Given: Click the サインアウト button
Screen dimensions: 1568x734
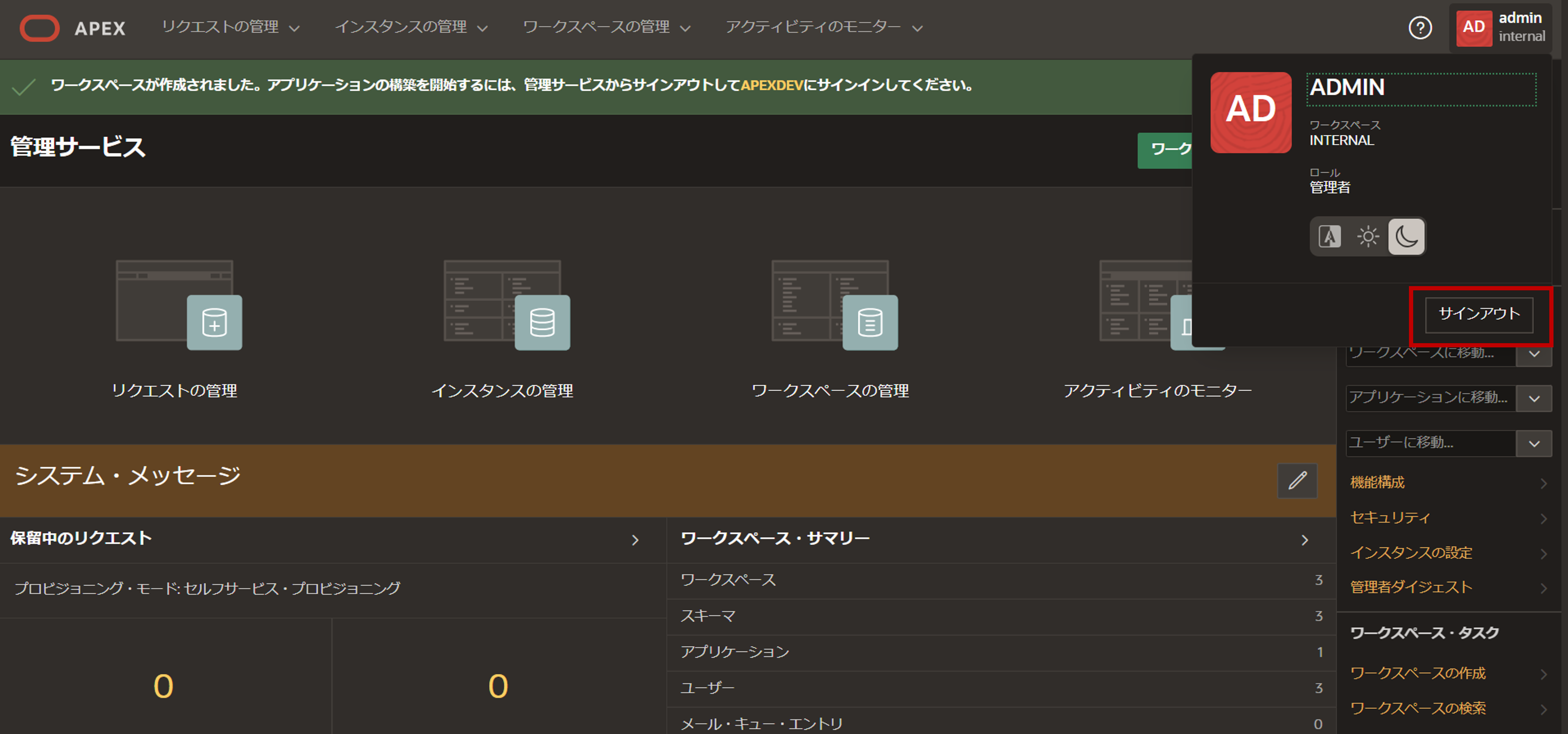Looking at the screenshot, I should 1479,314.
